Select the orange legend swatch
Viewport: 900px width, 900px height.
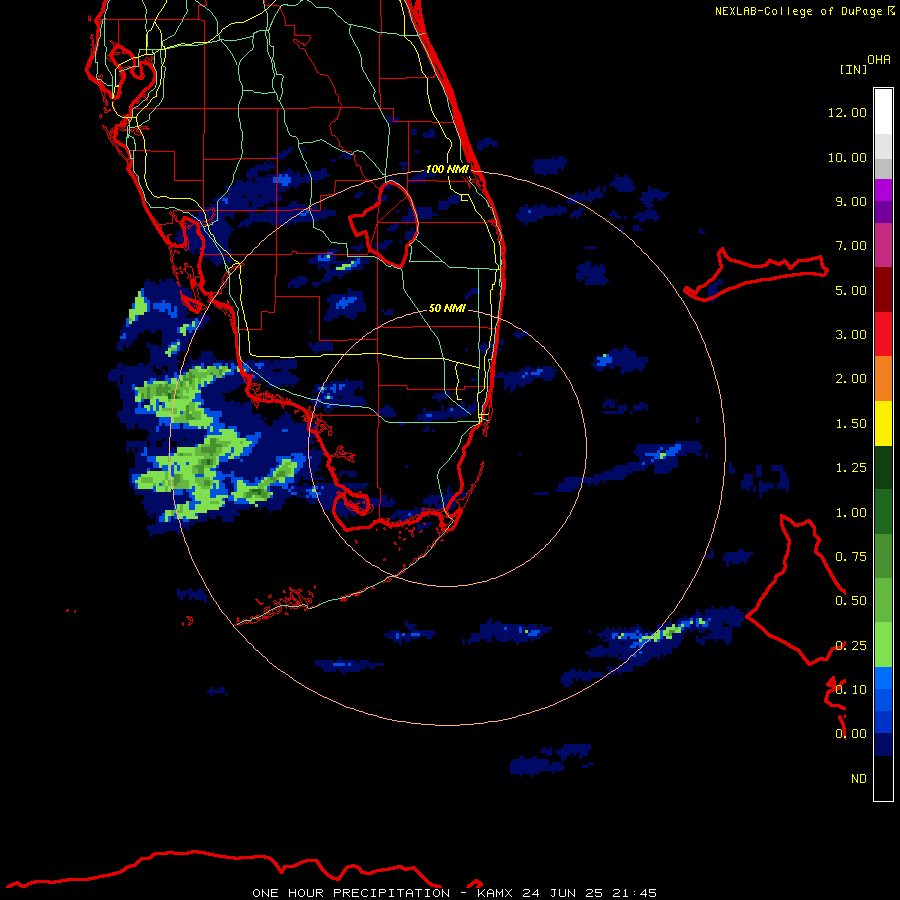pos(883,379)
